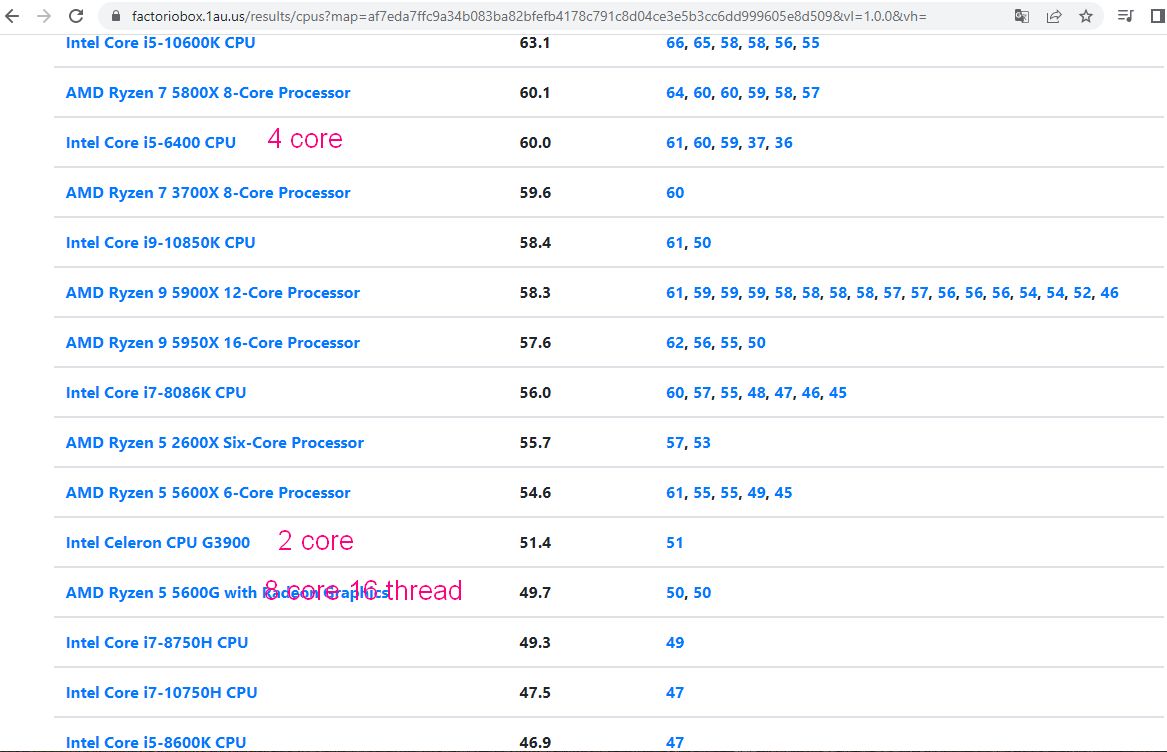
Task: Share this page using the share icon
Action: pos(1054,16)
